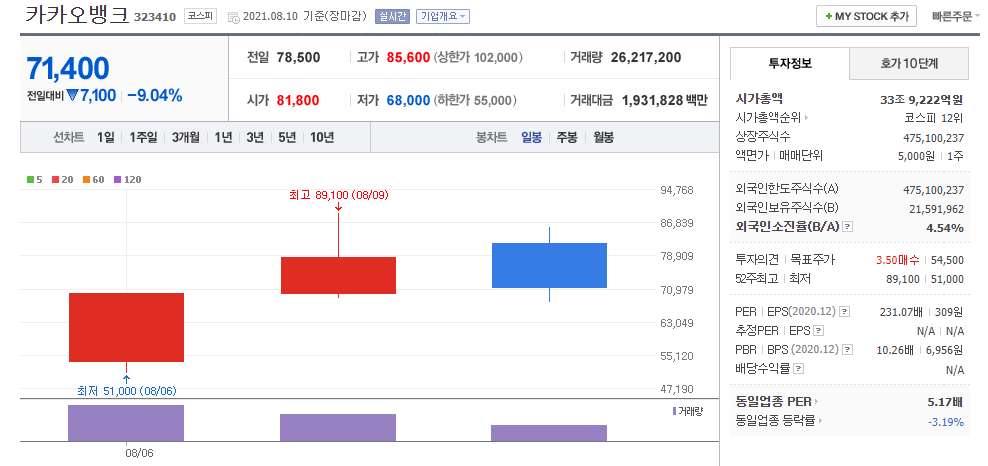
Task: Open the 외국인소진율 help question icon
Action: [848, 227]
